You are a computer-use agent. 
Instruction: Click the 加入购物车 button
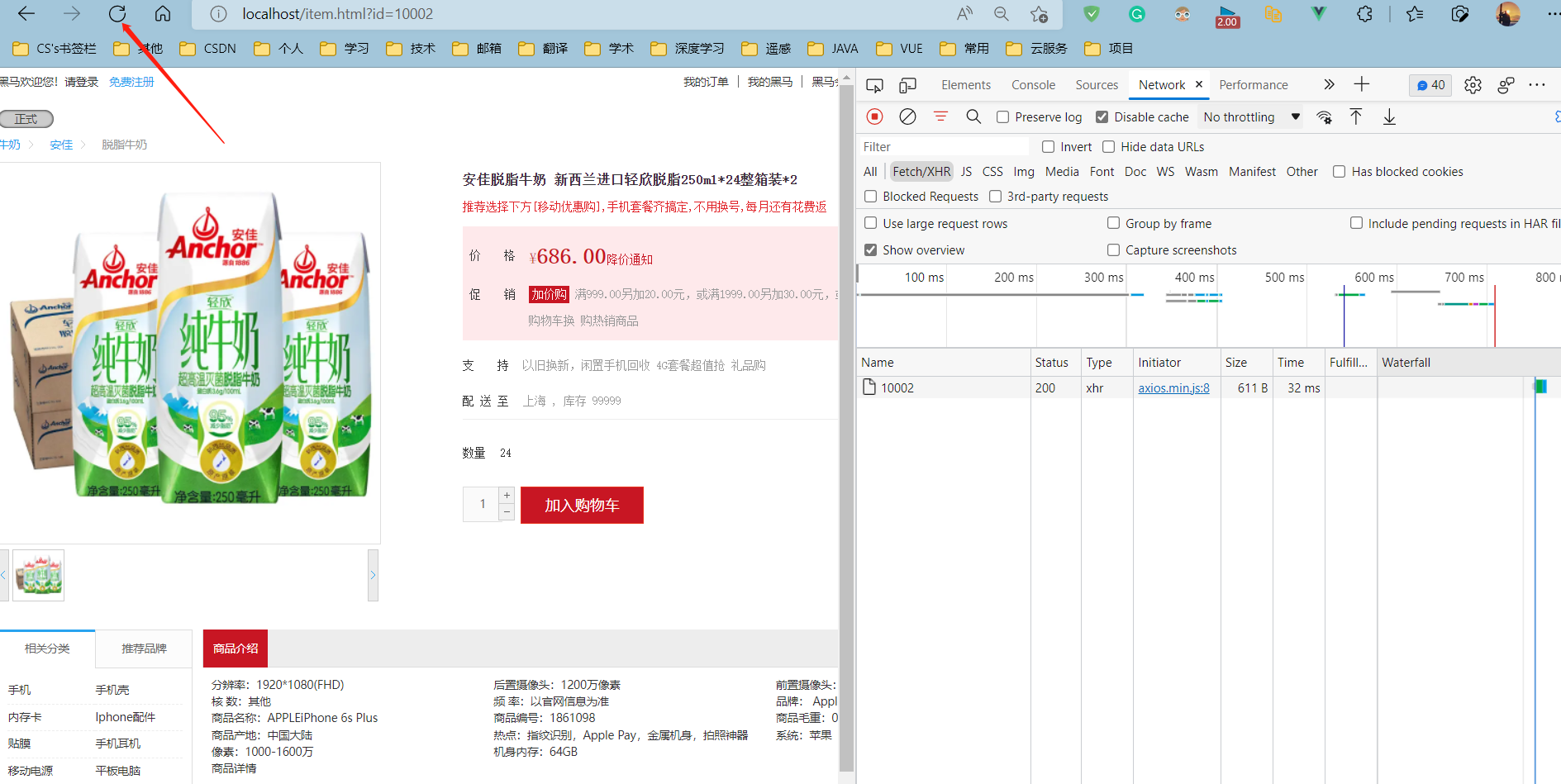pos(582,505)
